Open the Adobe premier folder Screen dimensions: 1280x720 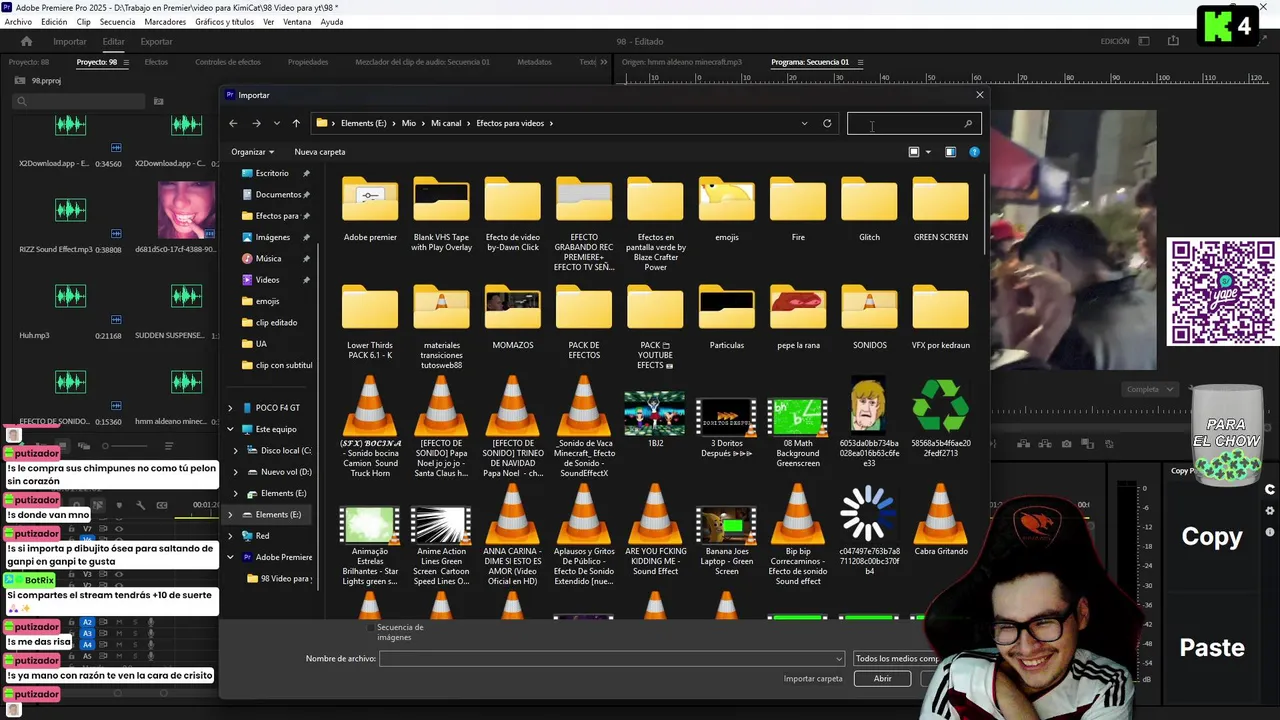pyautogui.click(x=370, y=210)
